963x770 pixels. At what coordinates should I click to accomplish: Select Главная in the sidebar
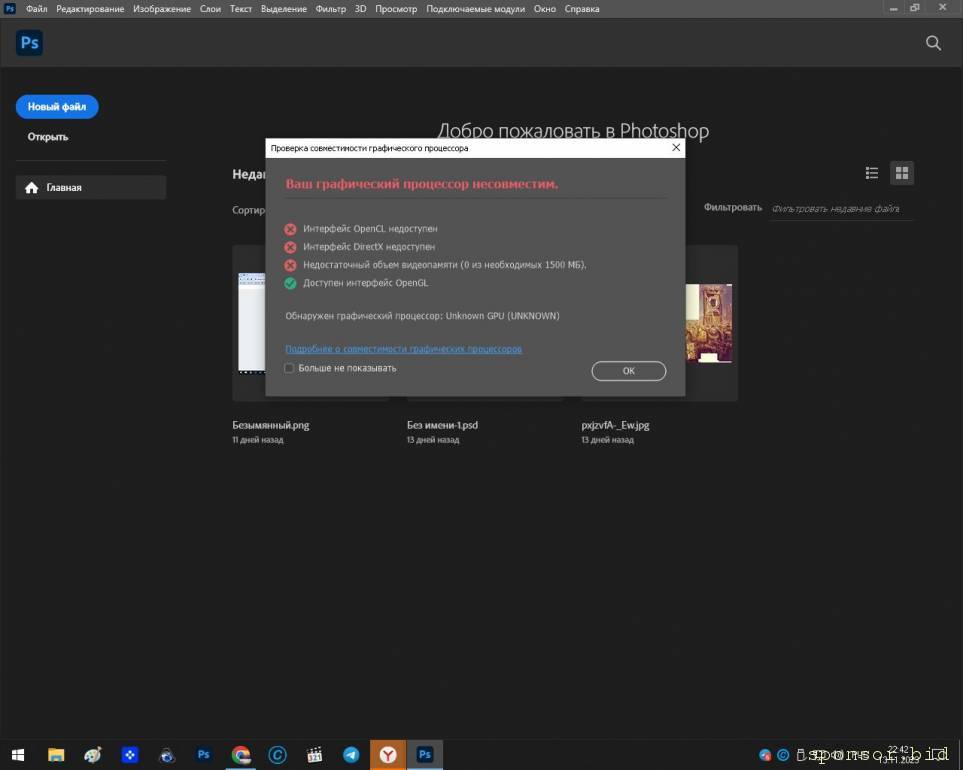90,187
